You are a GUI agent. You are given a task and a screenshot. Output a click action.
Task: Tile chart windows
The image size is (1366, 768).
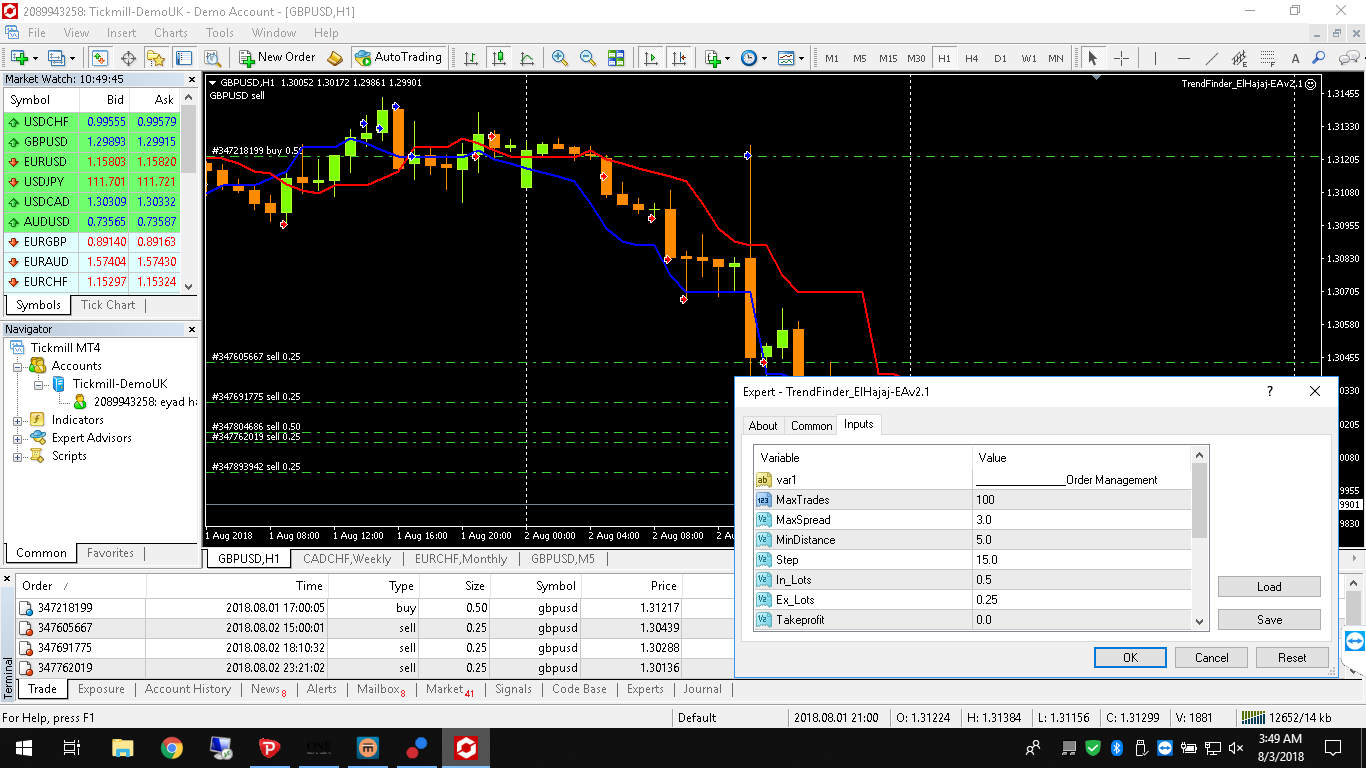(616, 58)
